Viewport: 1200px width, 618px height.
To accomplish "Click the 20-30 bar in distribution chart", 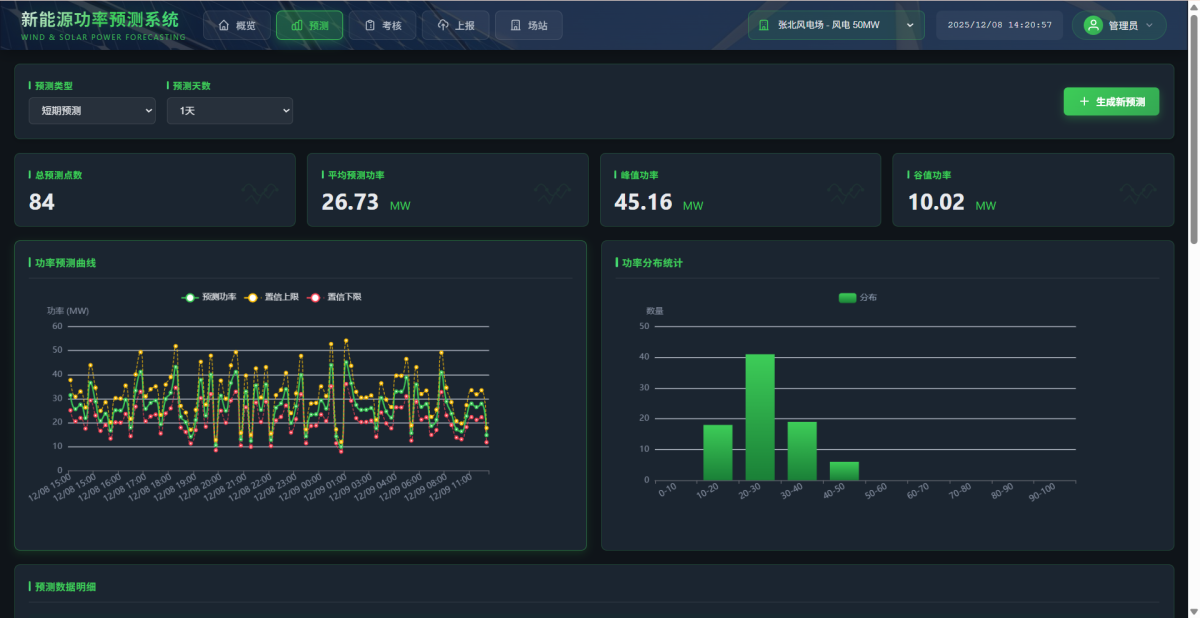I will [760, 417].
